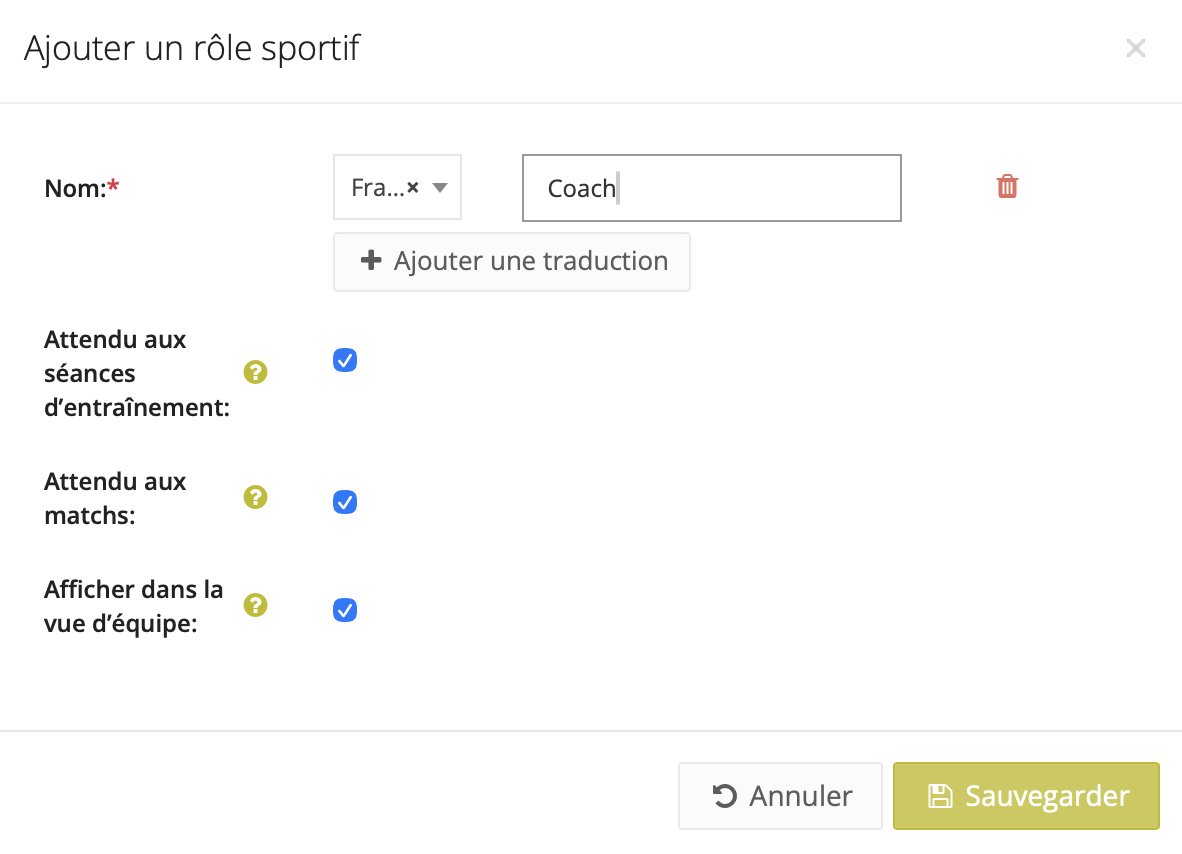This screenshot has width=1182, height=854.
Task: Click the floppy disk icon in Sauvegarder
Action: (940, 796)
